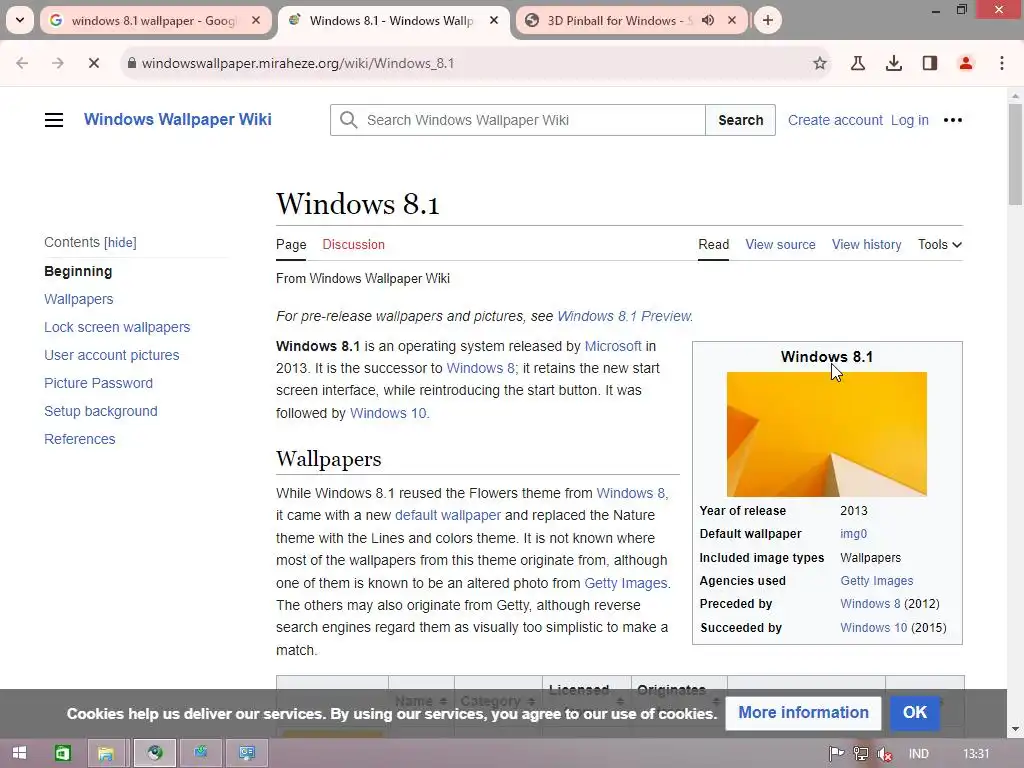Switch to the windows 8.1 wallpaper Google tab
This screenshot has height=768, width=1024.
point(153,20)
